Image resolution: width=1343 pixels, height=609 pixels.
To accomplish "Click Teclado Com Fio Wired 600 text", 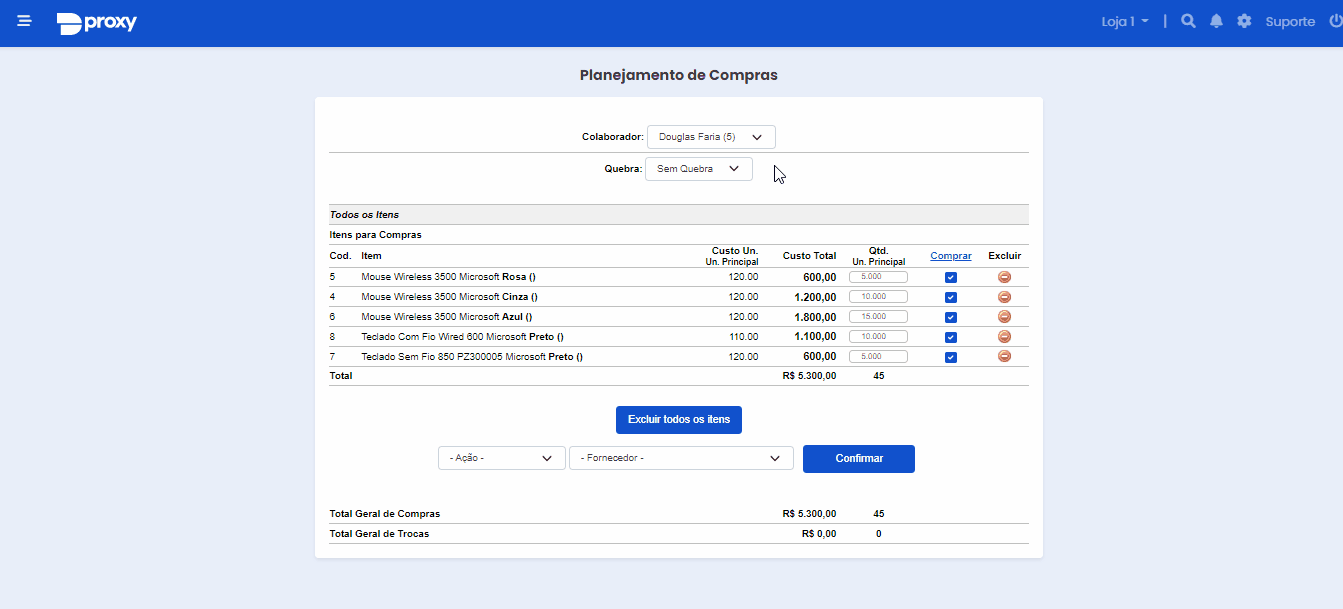I will coord(463,337).
